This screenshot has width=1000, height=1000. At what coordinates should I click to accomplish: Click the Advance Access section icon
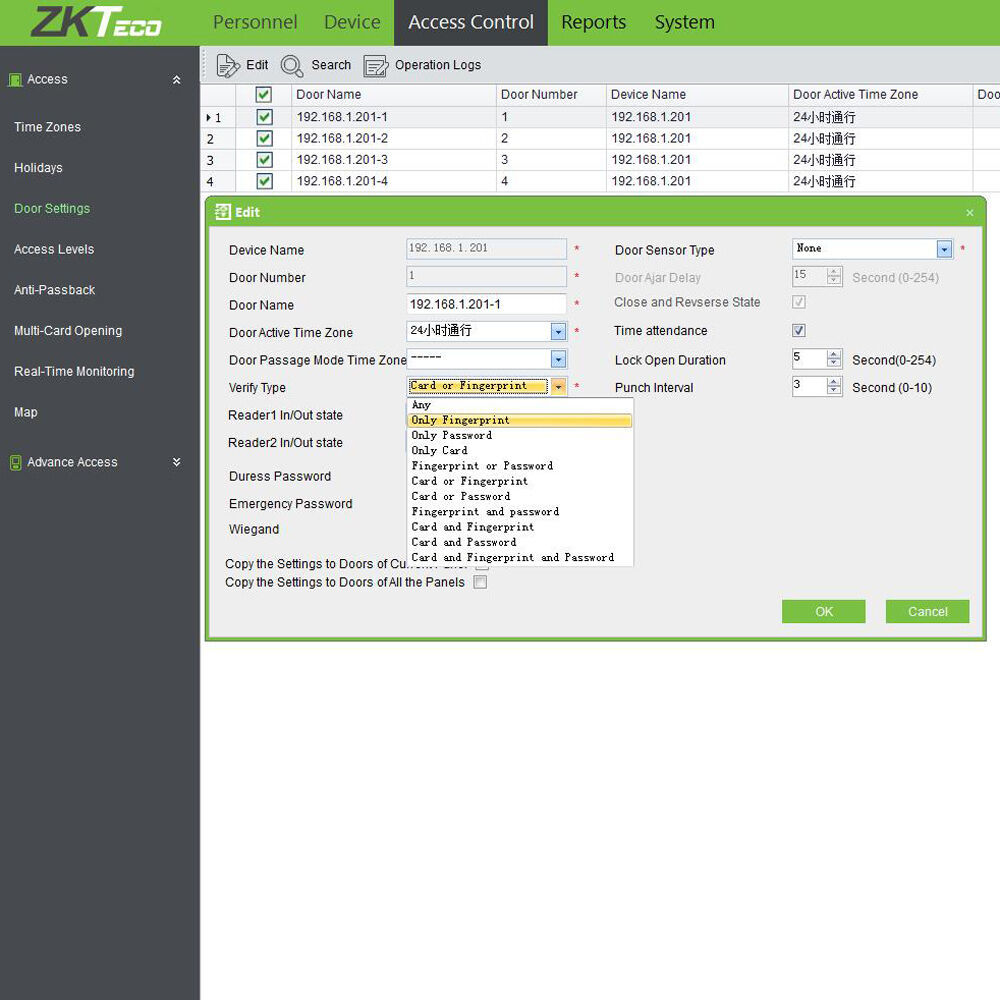click(x=15, y=463)
